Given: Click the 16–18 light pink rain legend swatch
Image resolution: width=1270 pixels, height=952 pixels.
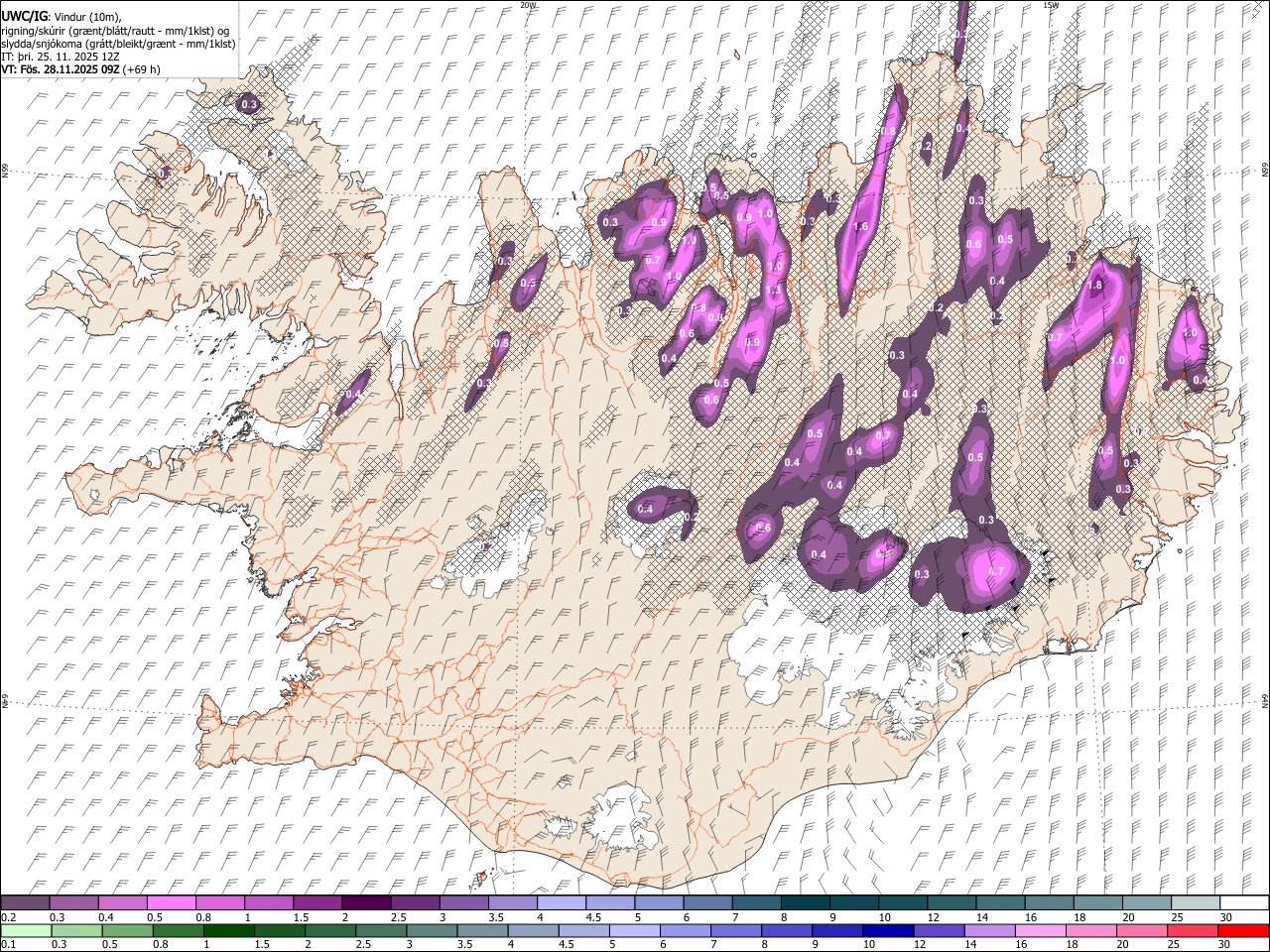Looking at the screenshot, I should tap(1040, 930).
